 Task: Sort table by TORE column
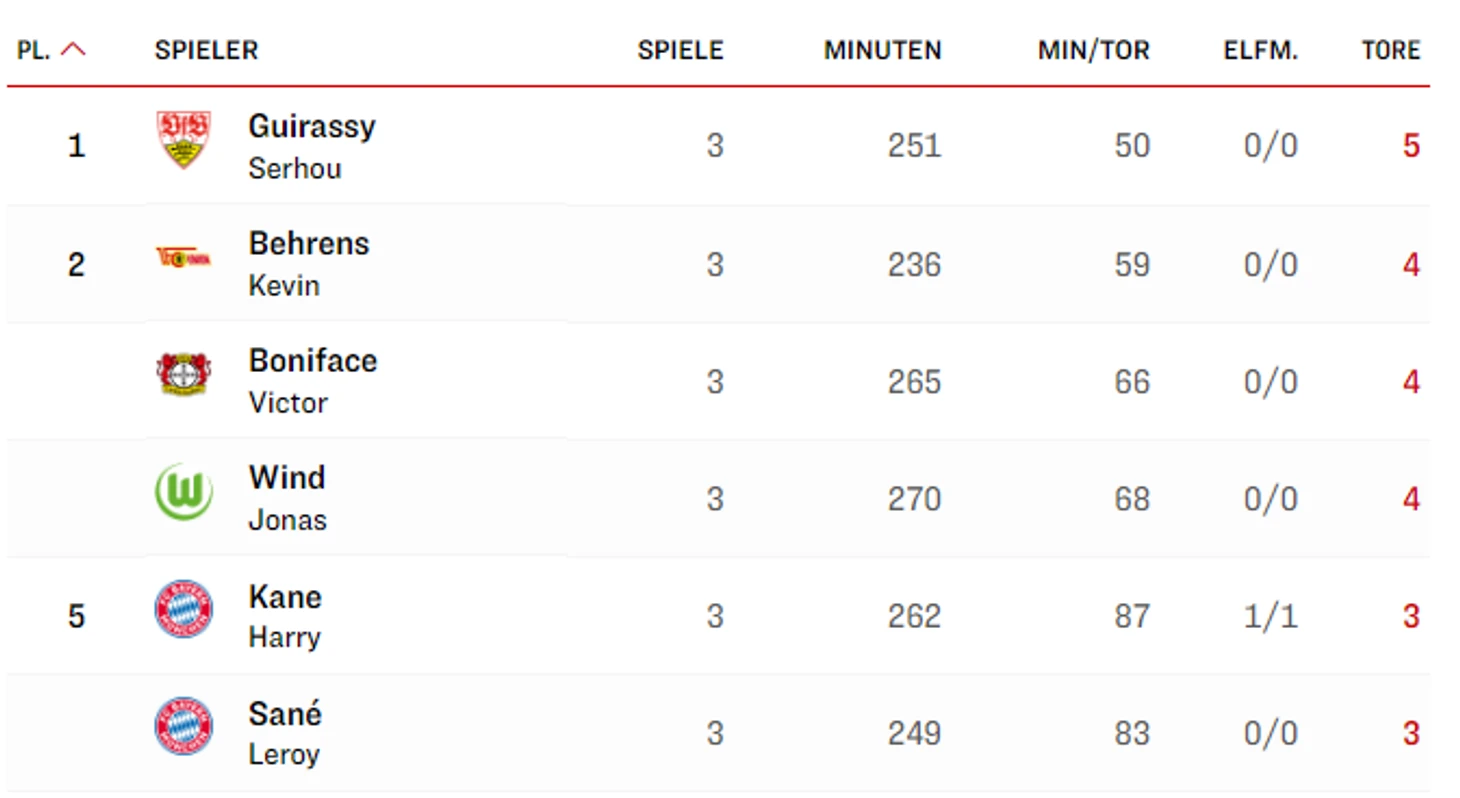pyautogui.click(x=1390, y=50)
